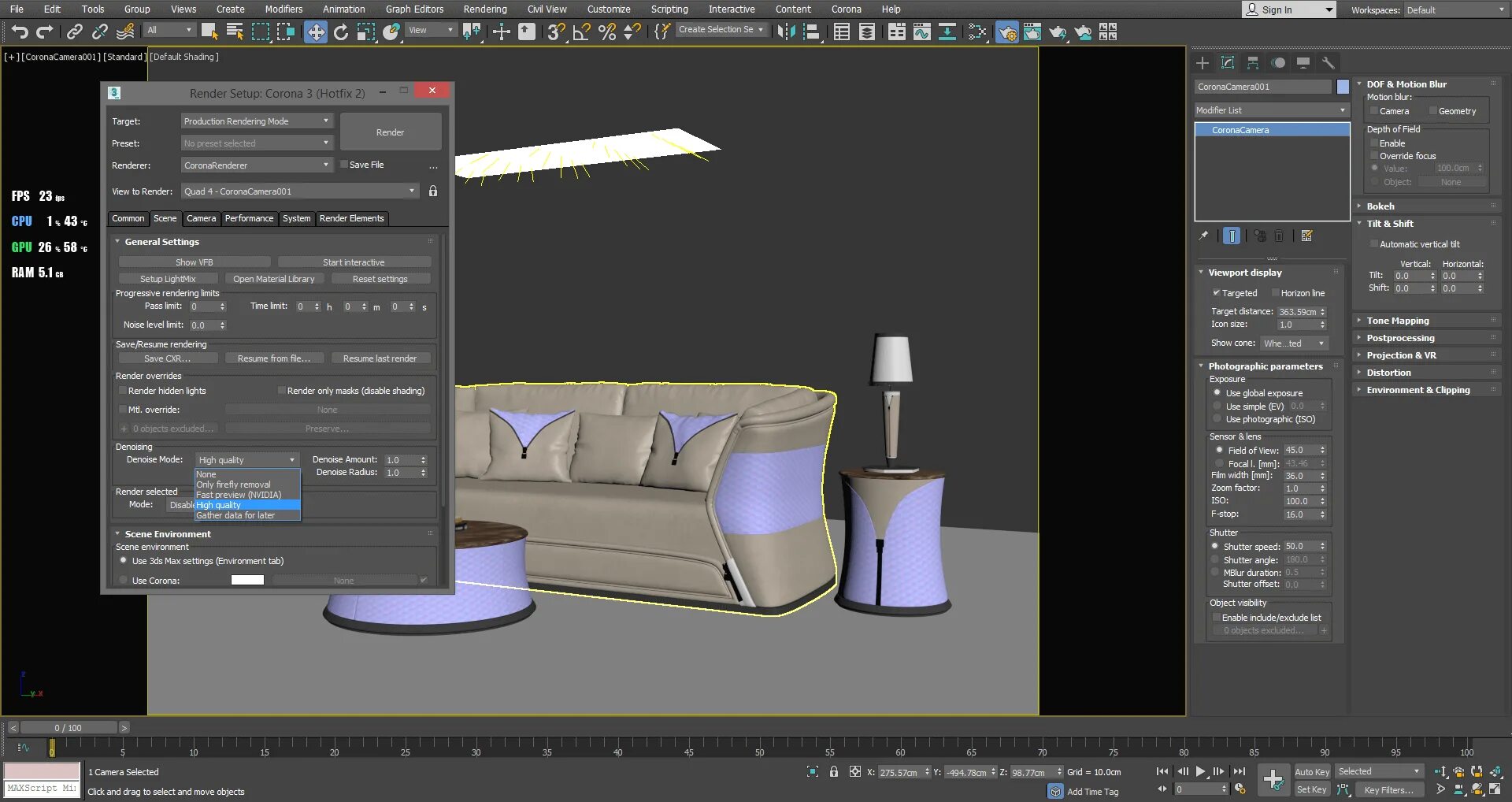
Task: Choose Gather data for later denoise option
Action: point(236,514)
